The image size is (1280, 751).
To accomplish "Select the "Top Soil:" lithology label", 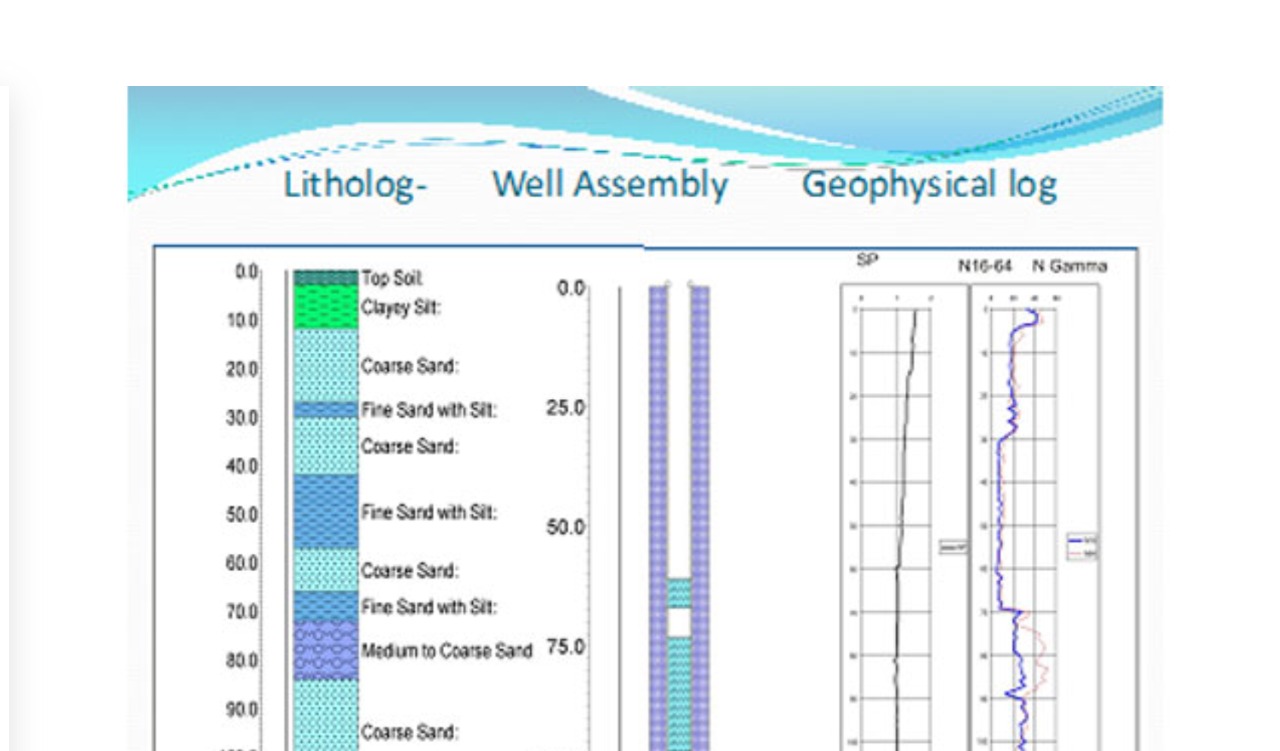I will pyautogui.click(x=393, y=279).
